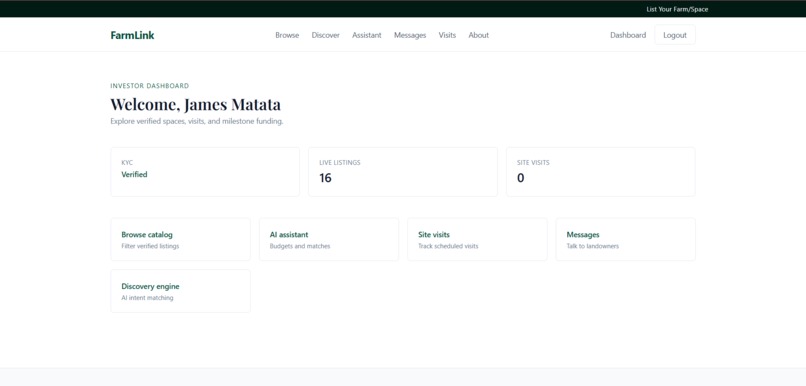Click List Your Farm/Space in top banner
Screen dimensions: 806x386
coord(677,9)
